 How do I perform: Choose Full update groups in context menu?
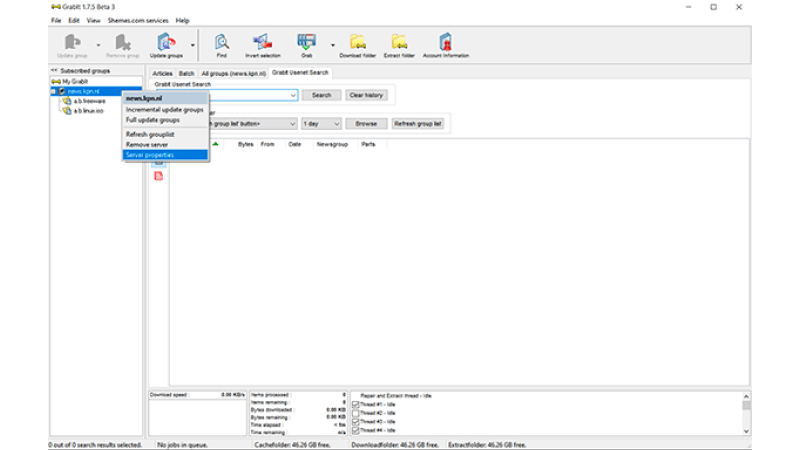click(165, 120)
